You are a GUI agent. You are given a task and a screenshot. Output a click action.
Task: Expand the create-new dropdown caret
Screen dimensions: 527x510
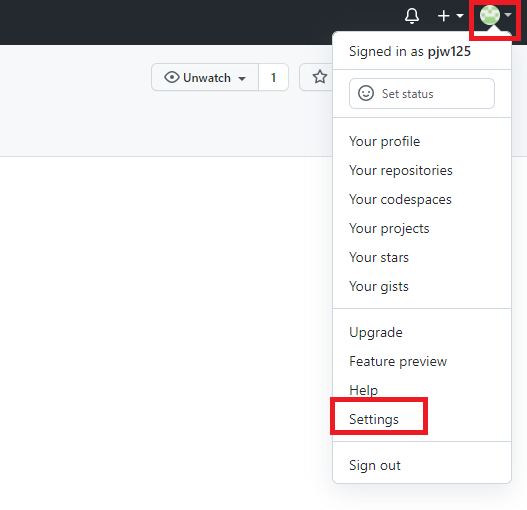(460, 15)
